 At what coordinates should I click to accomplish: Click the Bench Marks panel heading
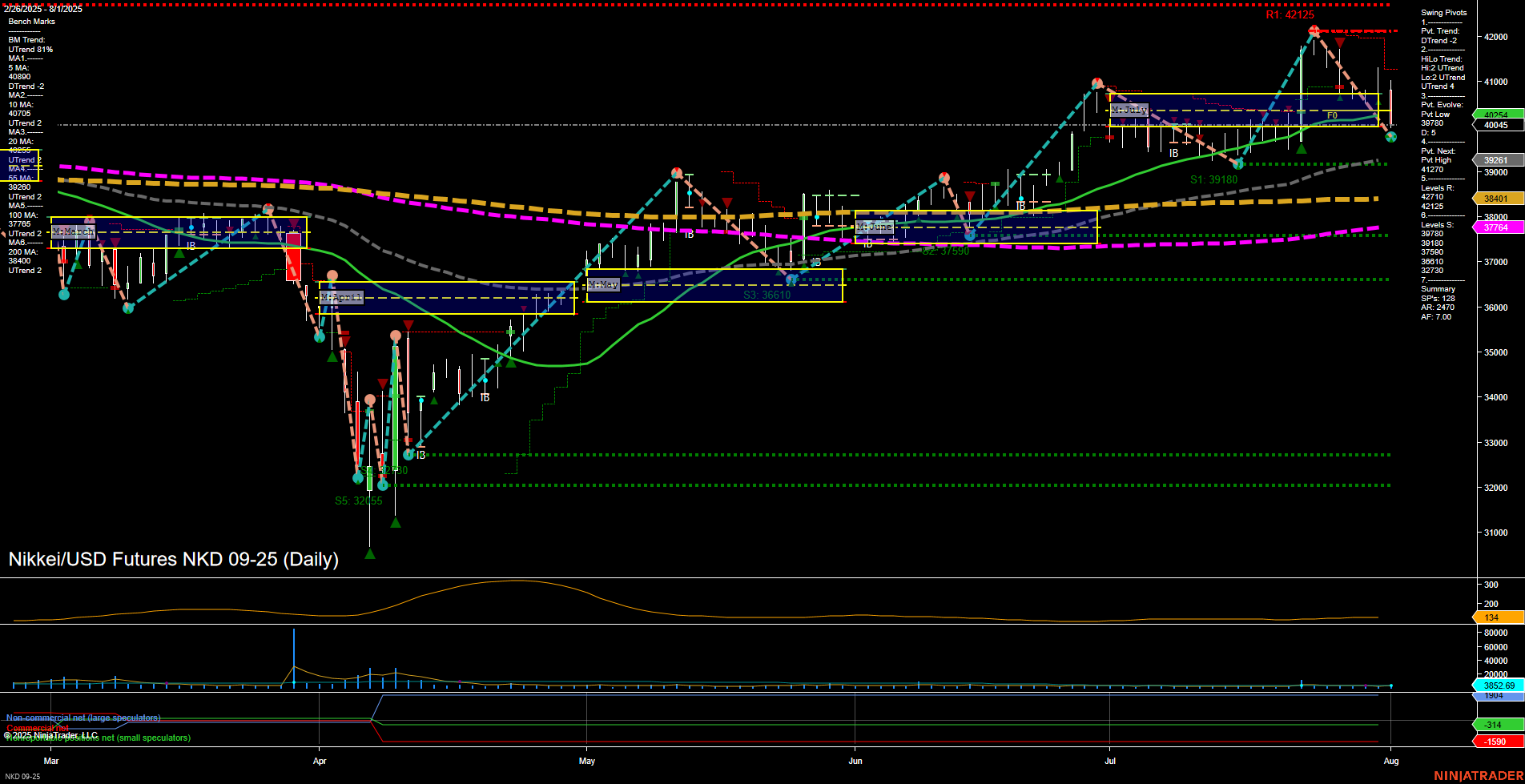point(32,22)
